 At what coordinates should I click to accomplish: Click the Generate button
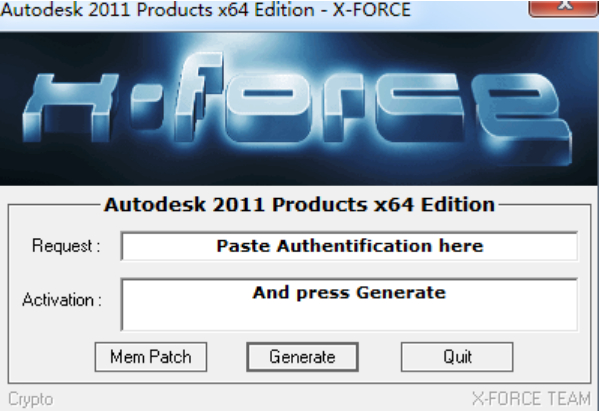point(302,357)
